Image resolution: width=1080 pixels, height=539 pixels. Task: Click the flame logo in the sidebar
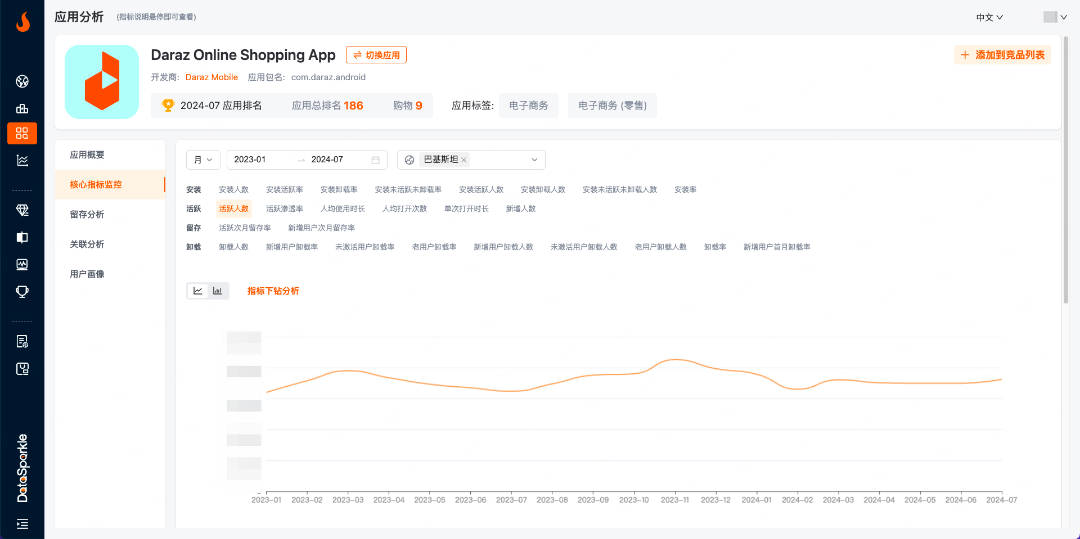pos(22,23)
